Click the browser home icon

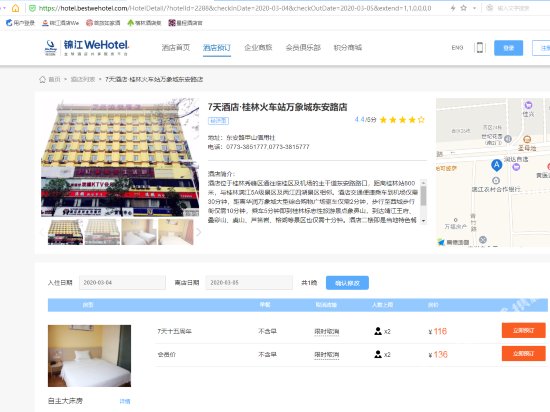click(x=15, y=8)
